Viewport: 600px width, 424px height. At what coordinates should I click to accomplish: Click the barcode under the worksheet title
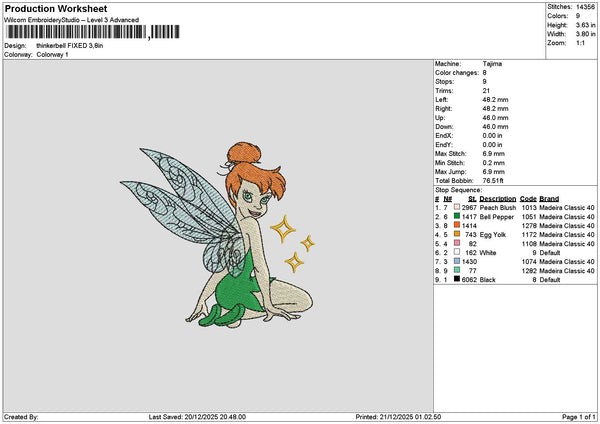(93, 32)
